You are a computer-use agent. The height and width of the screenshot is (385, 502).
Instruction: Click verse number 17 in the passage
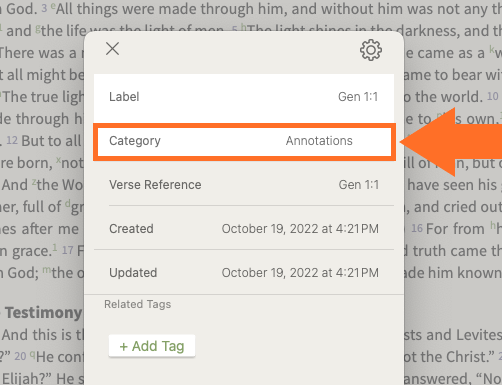(67, 250)
